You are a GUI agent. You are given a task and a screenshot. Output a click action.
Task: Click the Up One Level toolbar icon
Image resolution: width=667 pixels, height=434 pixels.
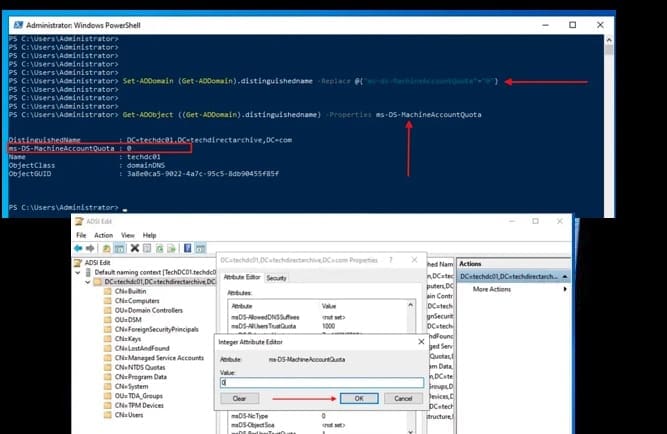tap(106, 248)
